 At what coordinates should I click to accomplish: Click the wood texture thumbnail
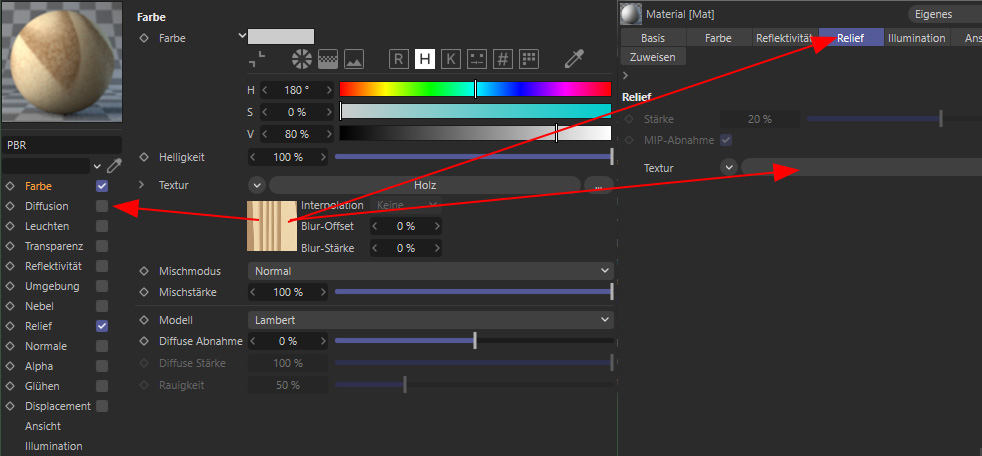[272, 226]
